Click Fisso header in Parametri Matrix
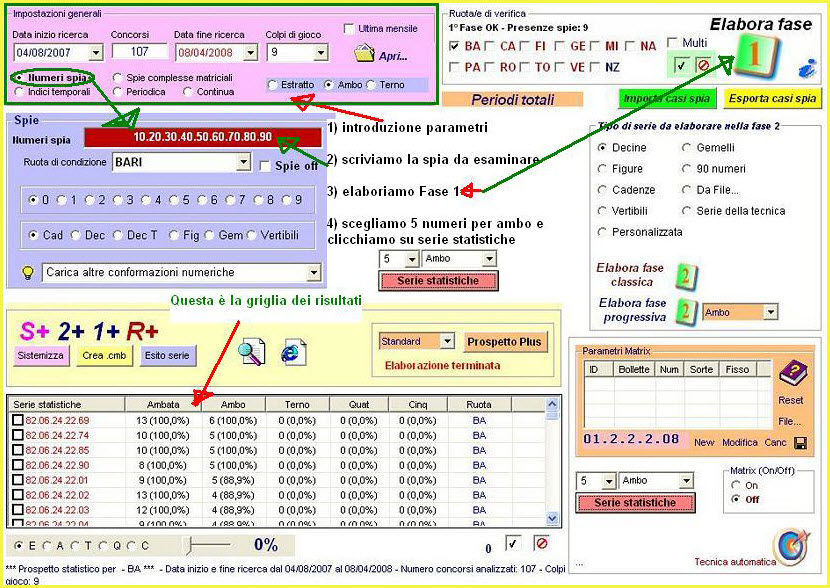The image size is (830, 588). 737,369
